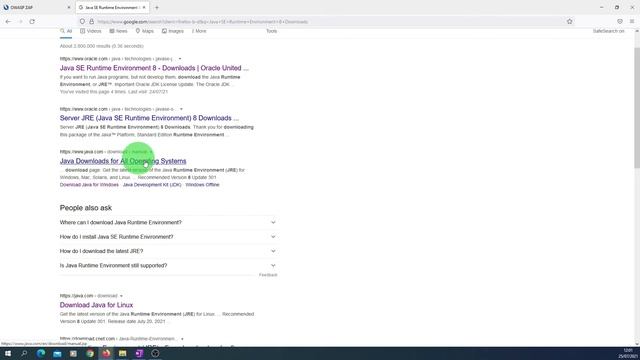Open the Mail app from the taskbar

point(57,353)
